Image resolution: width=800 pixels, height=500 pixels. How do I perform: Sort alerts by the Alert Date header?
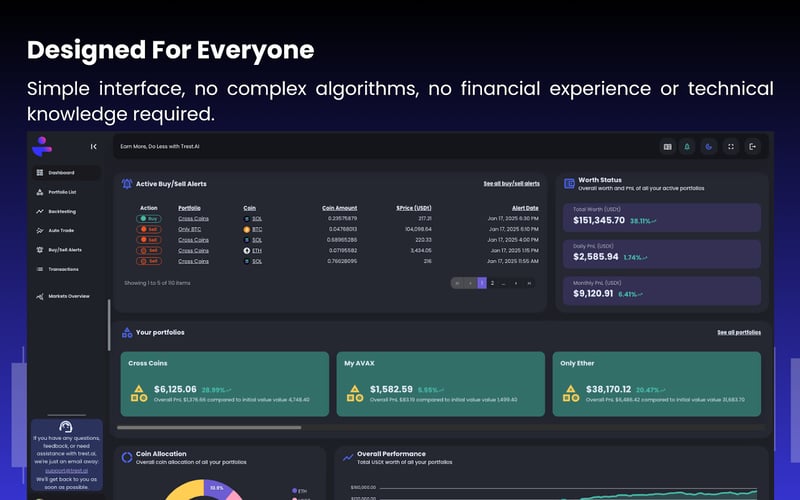[x=525, y=208]
